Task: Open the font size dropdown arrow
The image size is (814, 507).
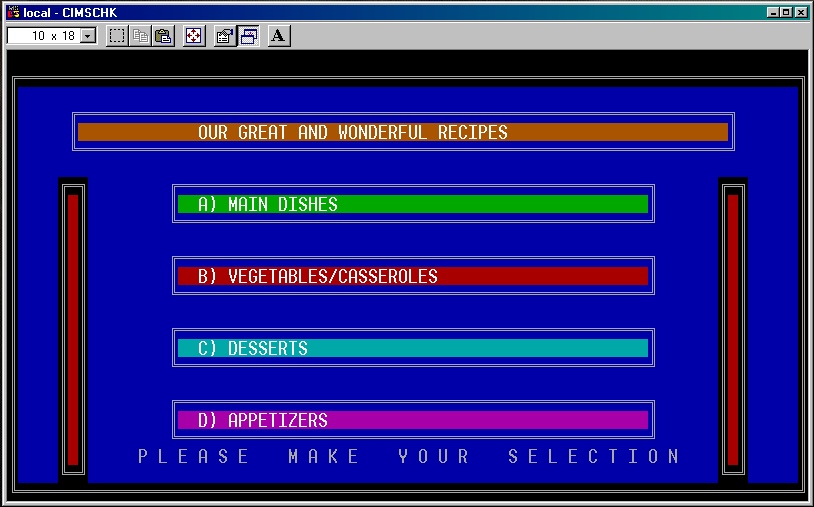Action: pos(88,36)
